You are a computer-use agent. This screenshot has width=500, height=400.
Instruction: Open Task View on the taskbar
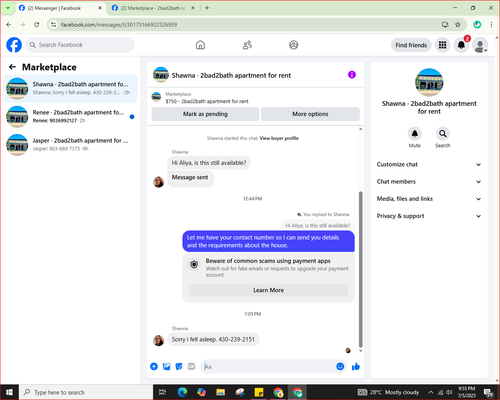[163, 392]
